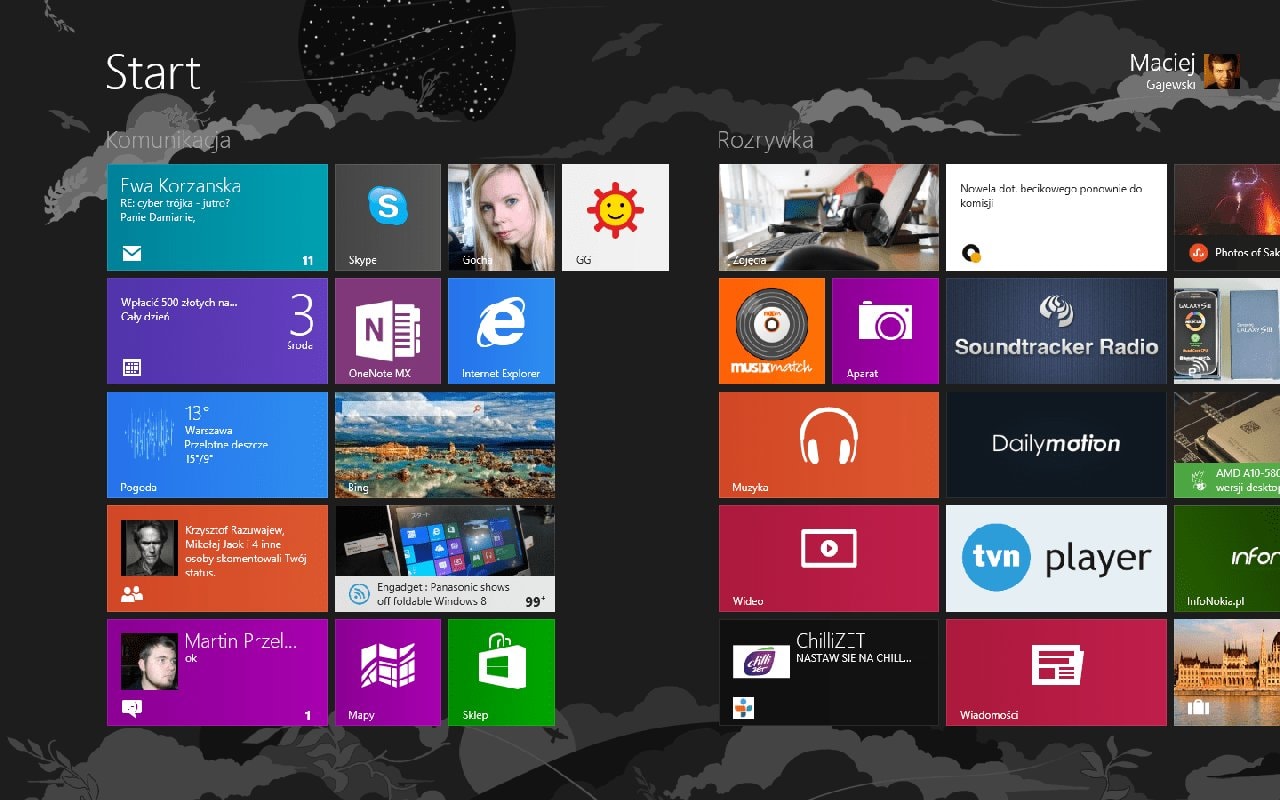1280x800 pixels.
Task: Open tile with Nowela dot. becikowego headline
Action: (x=1056, y=217)
